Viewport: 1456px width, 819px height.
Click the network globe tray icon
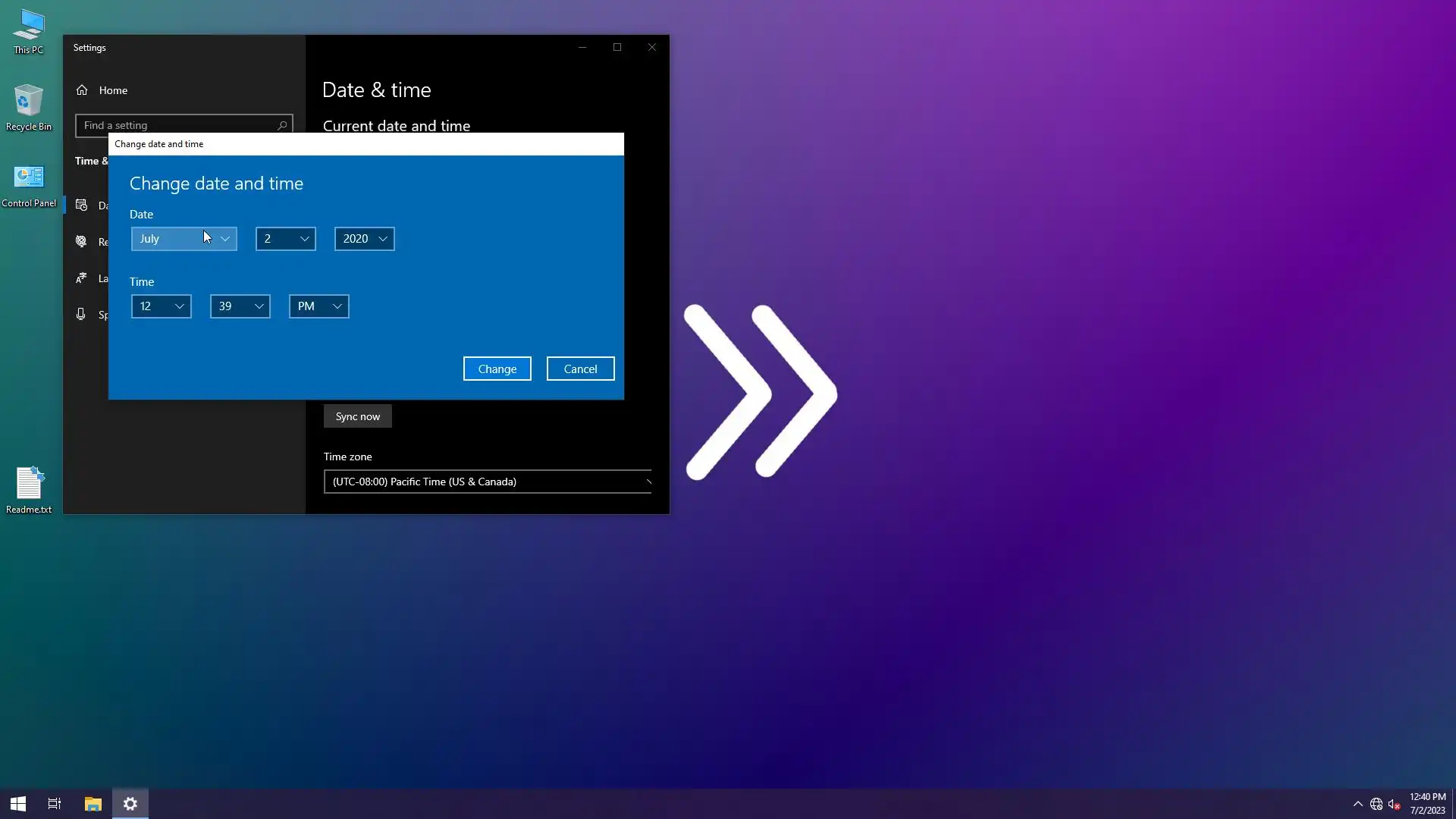tap(1376, 805)
